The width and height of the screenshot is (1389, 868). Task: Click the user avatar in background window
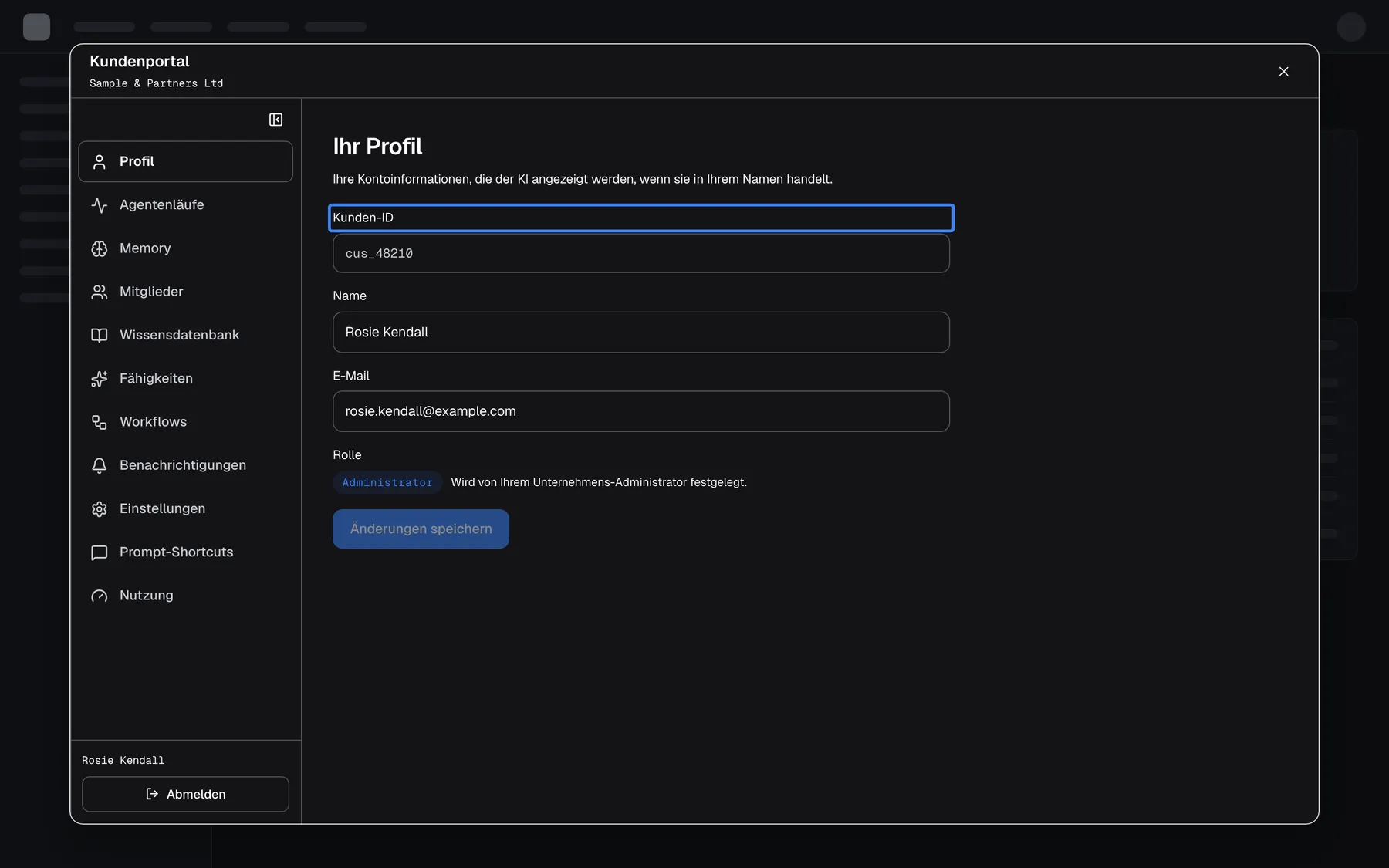click(x=1351, y=27)
